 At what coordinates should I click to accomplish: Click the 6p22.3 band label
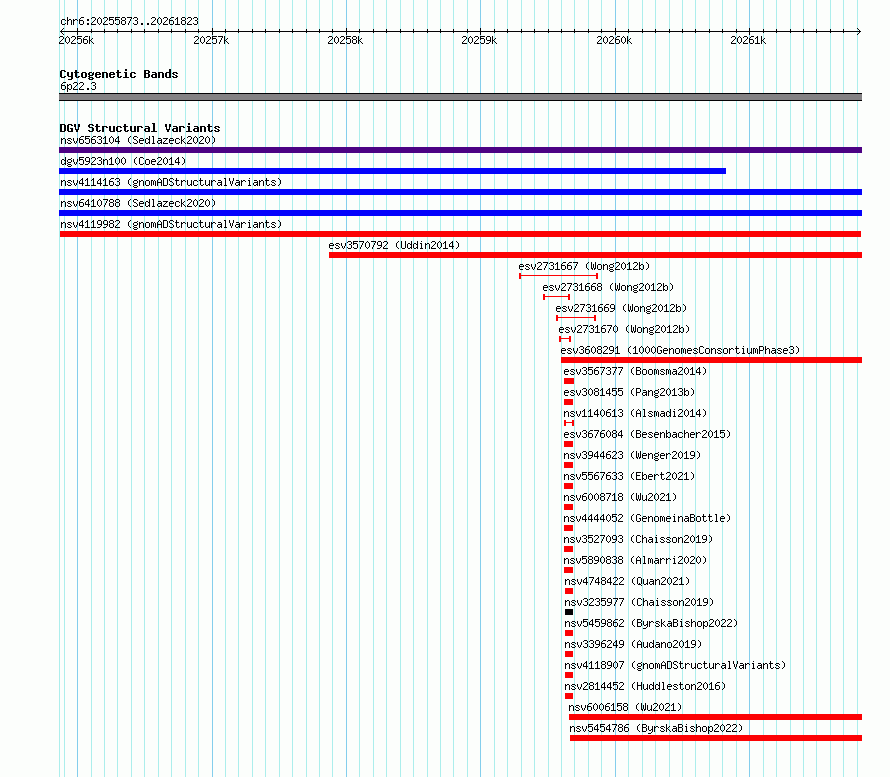tap(78, 86)
